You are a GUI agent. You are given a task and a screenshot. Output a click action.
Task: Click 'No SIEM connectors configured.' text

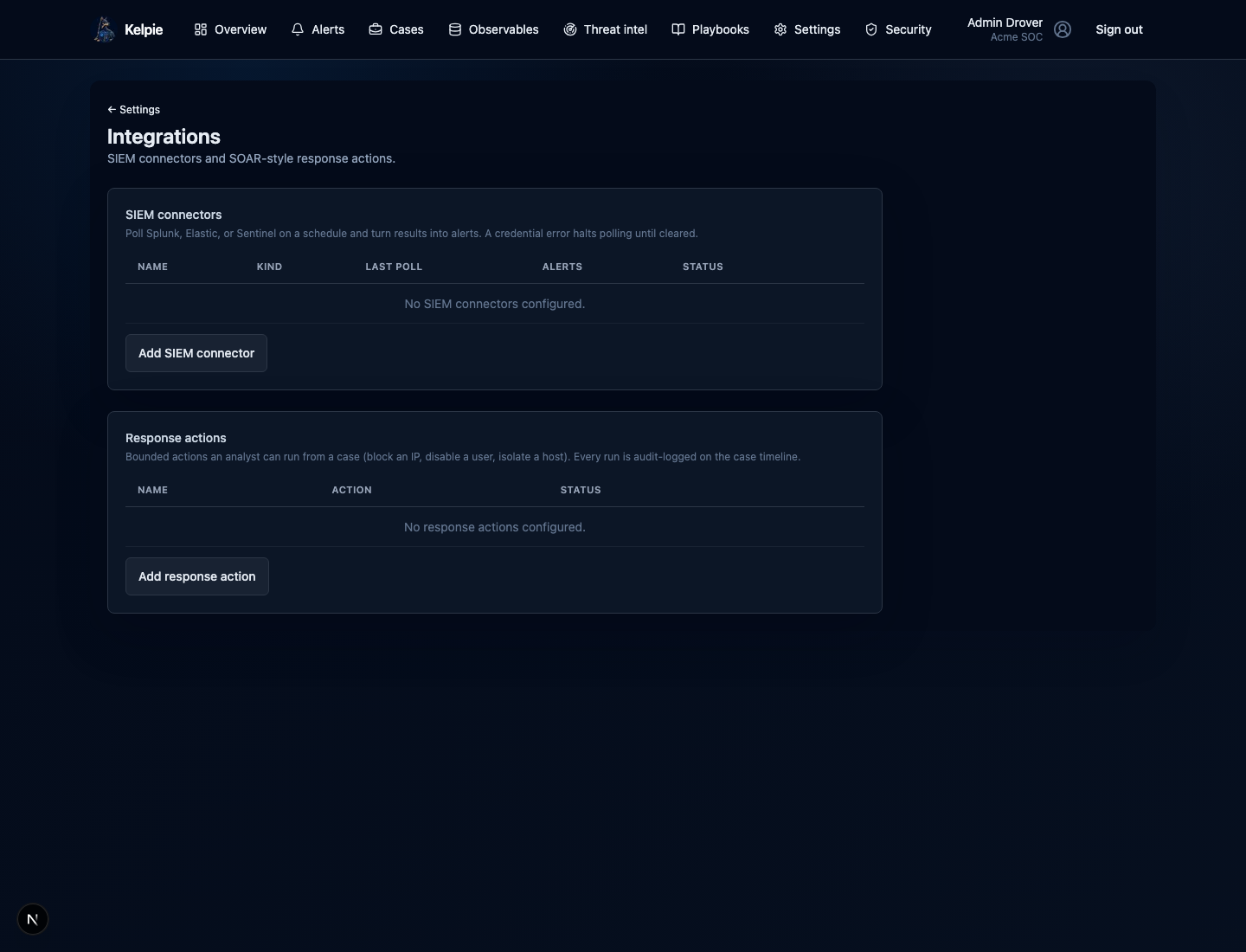[x=495, y=304]
